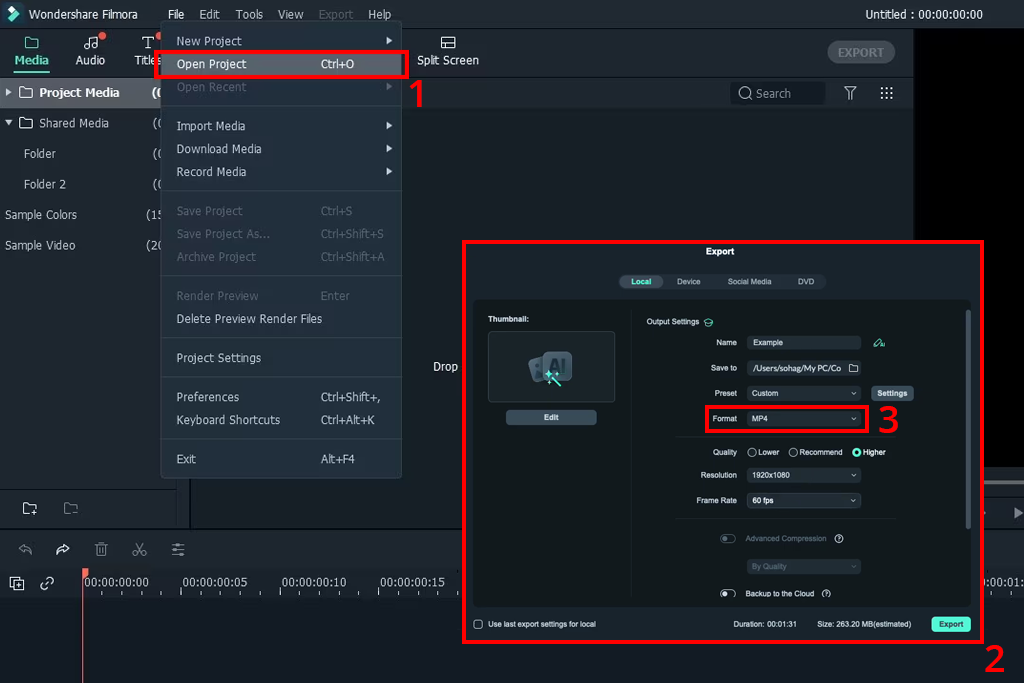Redo the last timeline action
1024x683 pixels.
tap(63, 549)
